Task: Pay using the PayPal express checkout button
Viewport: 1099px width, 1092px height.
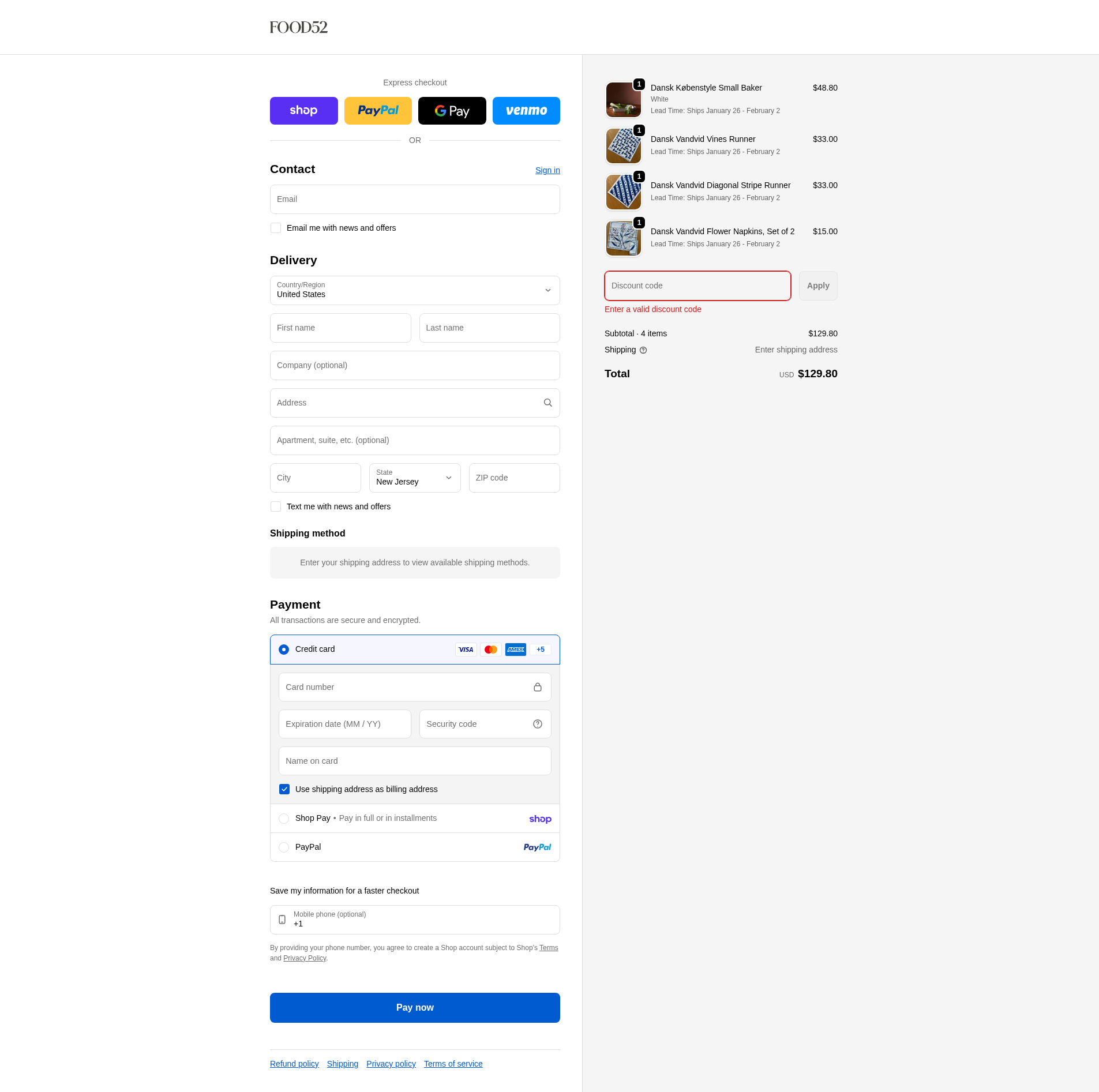Action: coord(378,110)
